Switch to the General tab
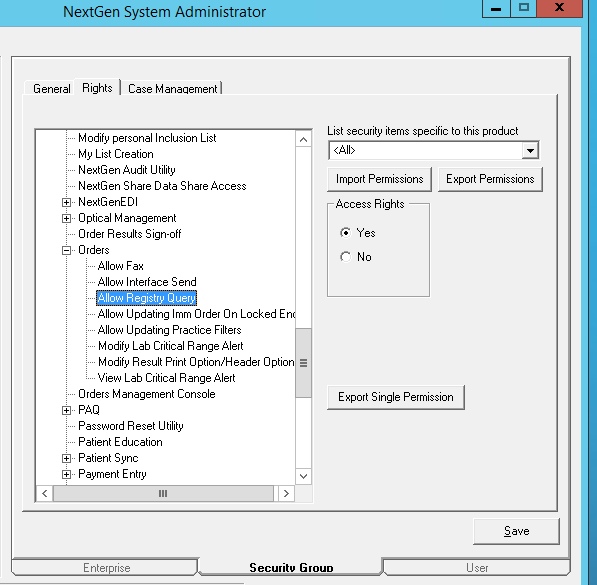This screenshot has height=585, width=597. point(52,89)
